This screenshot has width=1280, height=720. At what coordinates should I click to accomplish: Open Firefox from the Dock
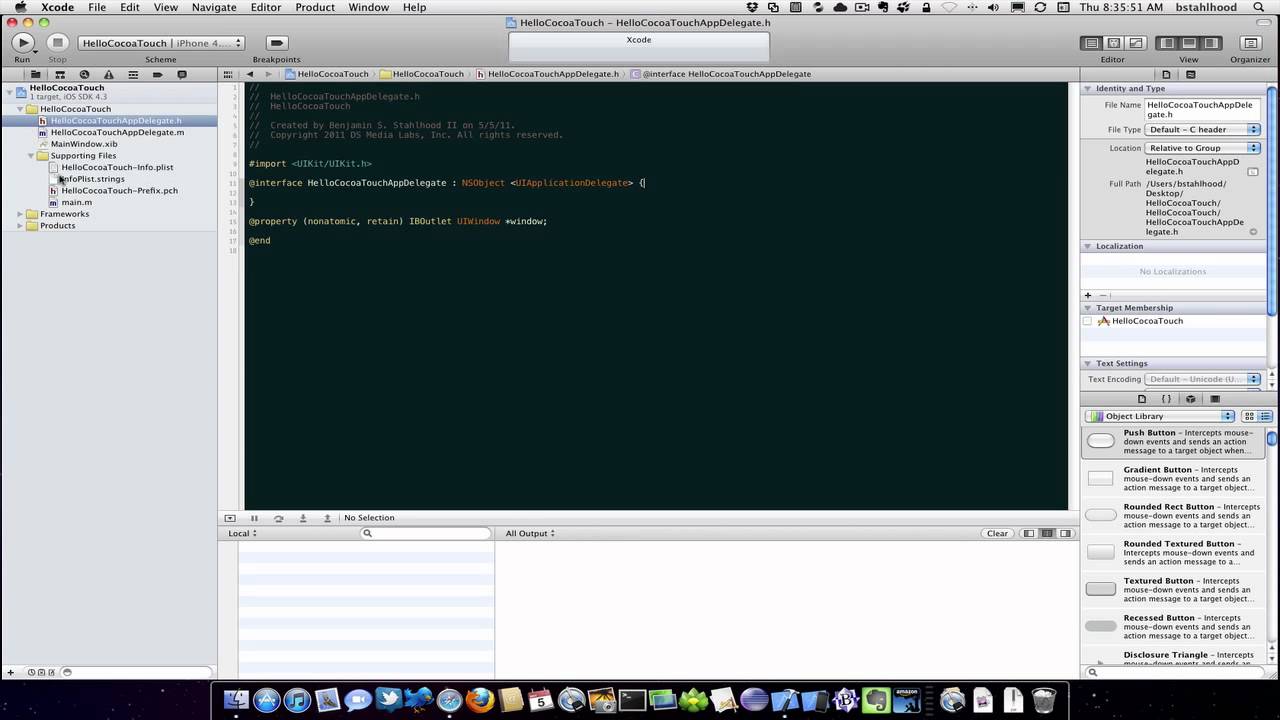[479, 699]
